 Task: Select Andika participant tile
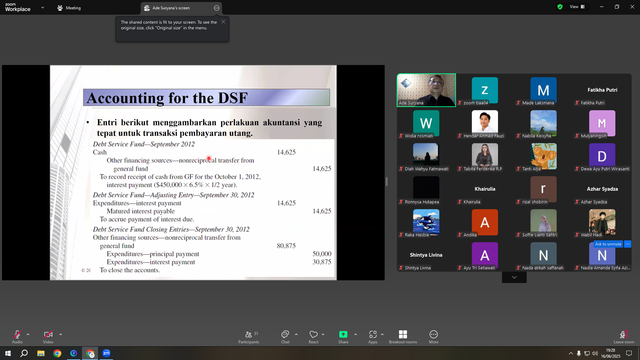coord(484,222)
